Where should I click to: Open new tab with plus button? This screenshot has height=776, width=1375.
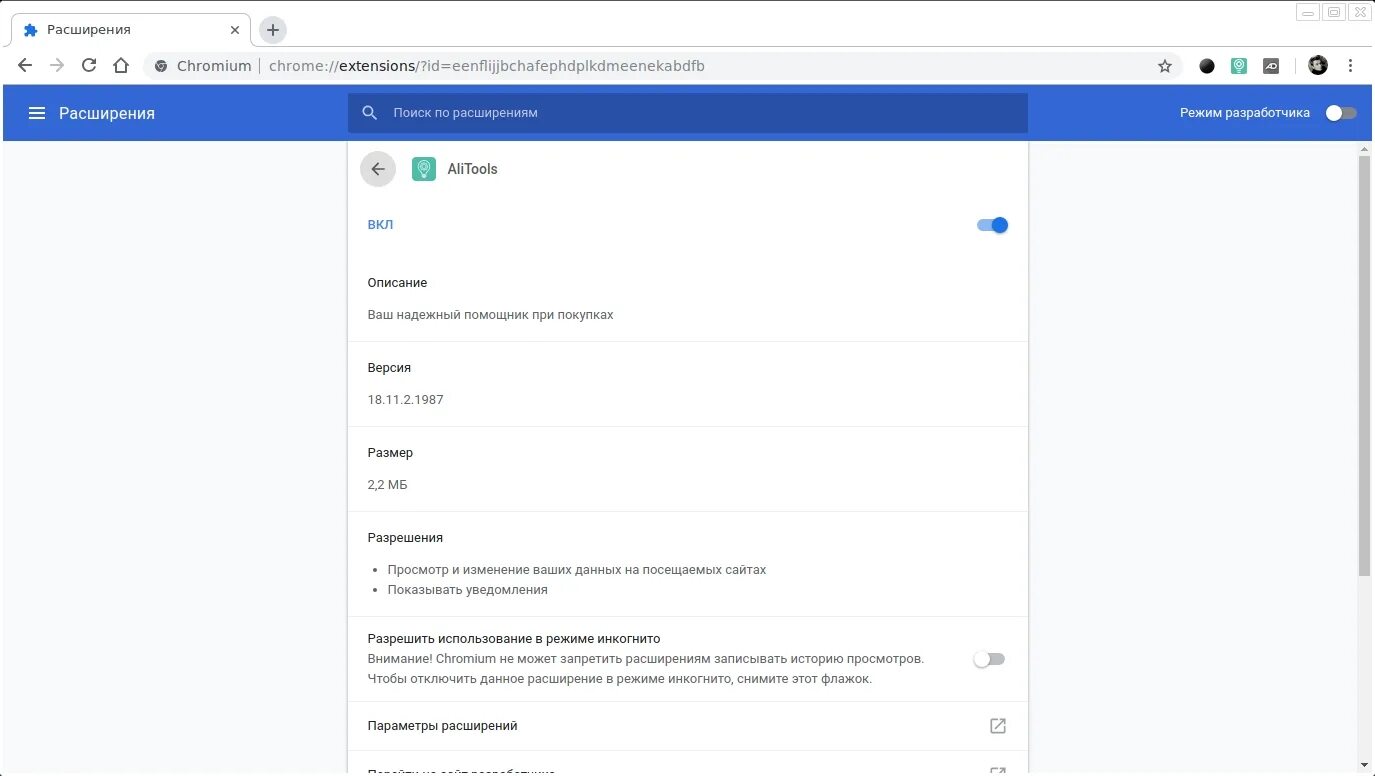click(273, 30)
